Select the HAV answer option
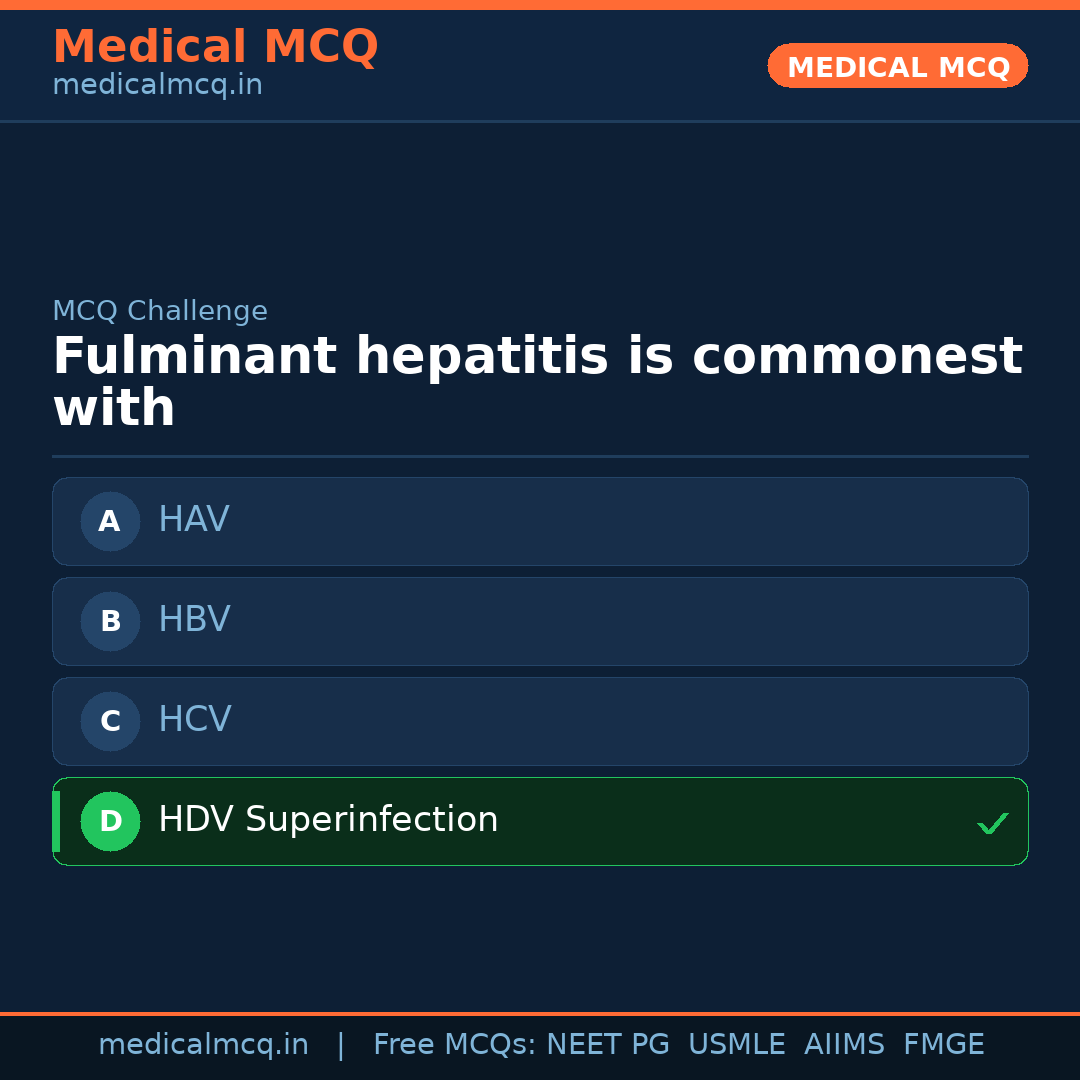 540,521
